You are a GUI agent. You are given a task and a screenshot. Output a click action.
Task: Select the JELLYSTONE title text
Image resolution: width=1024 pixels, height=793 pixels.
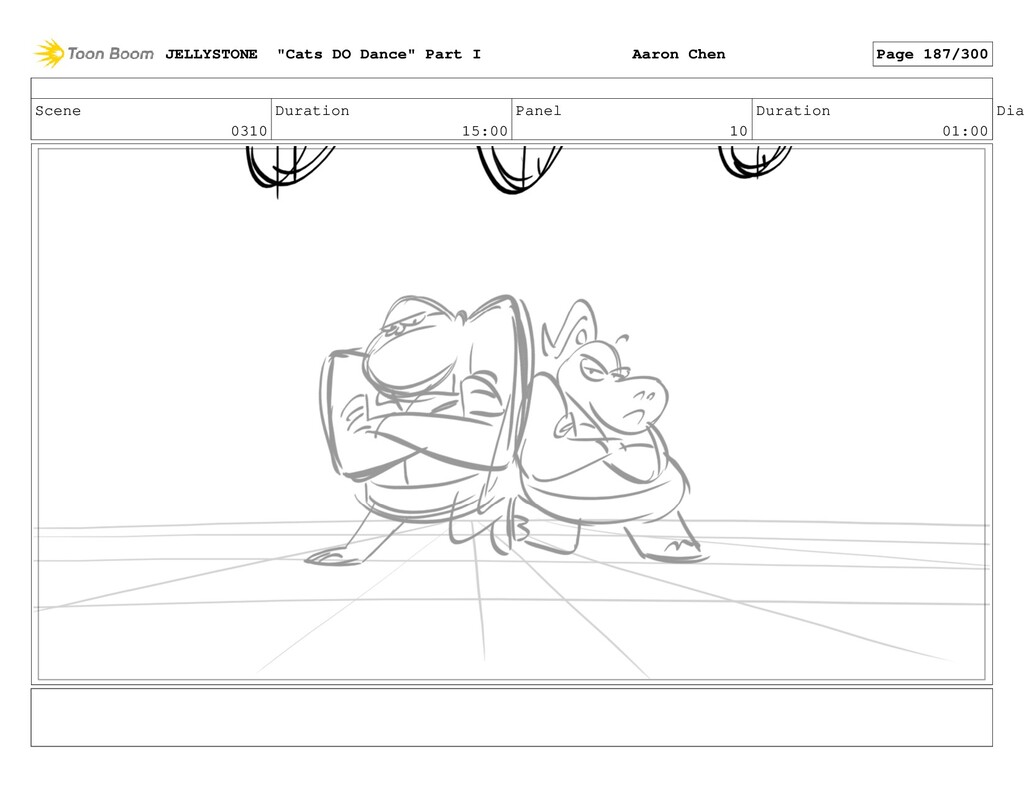click(211, 54)
